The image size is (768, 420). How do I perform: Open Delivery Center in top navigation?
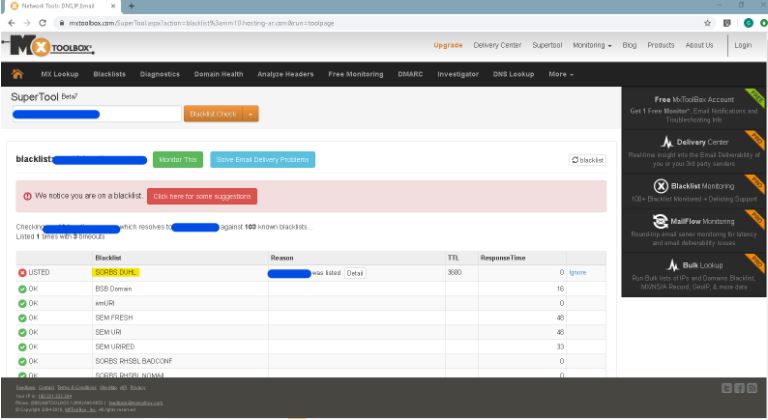(x=497, y=45)
